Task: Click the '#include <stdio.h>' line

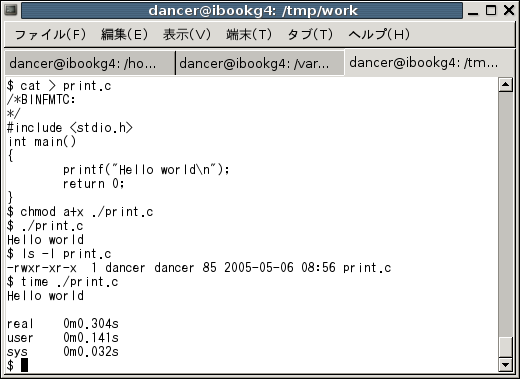Action: tap(70, 128)
